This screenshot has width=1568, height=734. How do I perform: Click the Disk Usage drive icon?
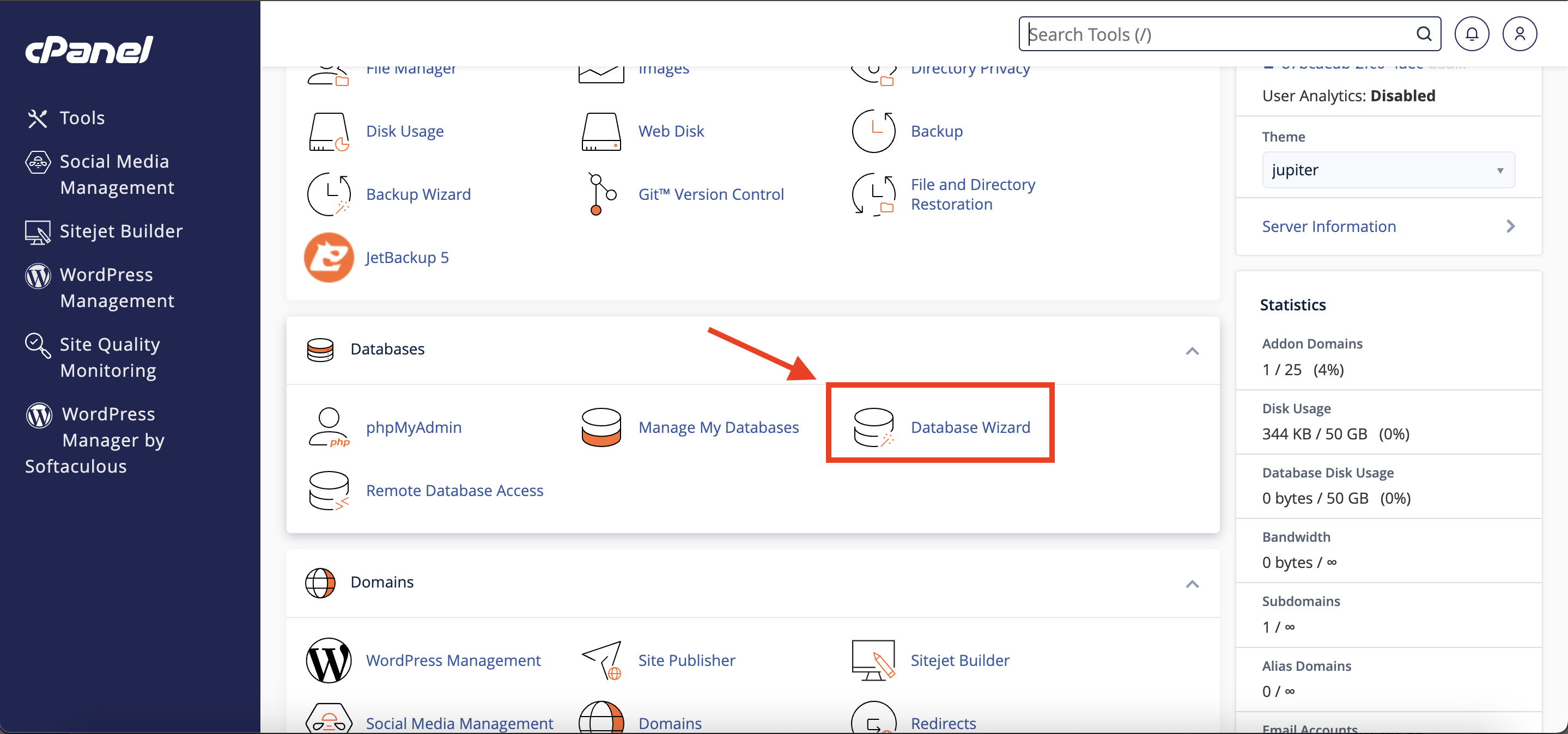pyautogui.click(x=329, y=131)
